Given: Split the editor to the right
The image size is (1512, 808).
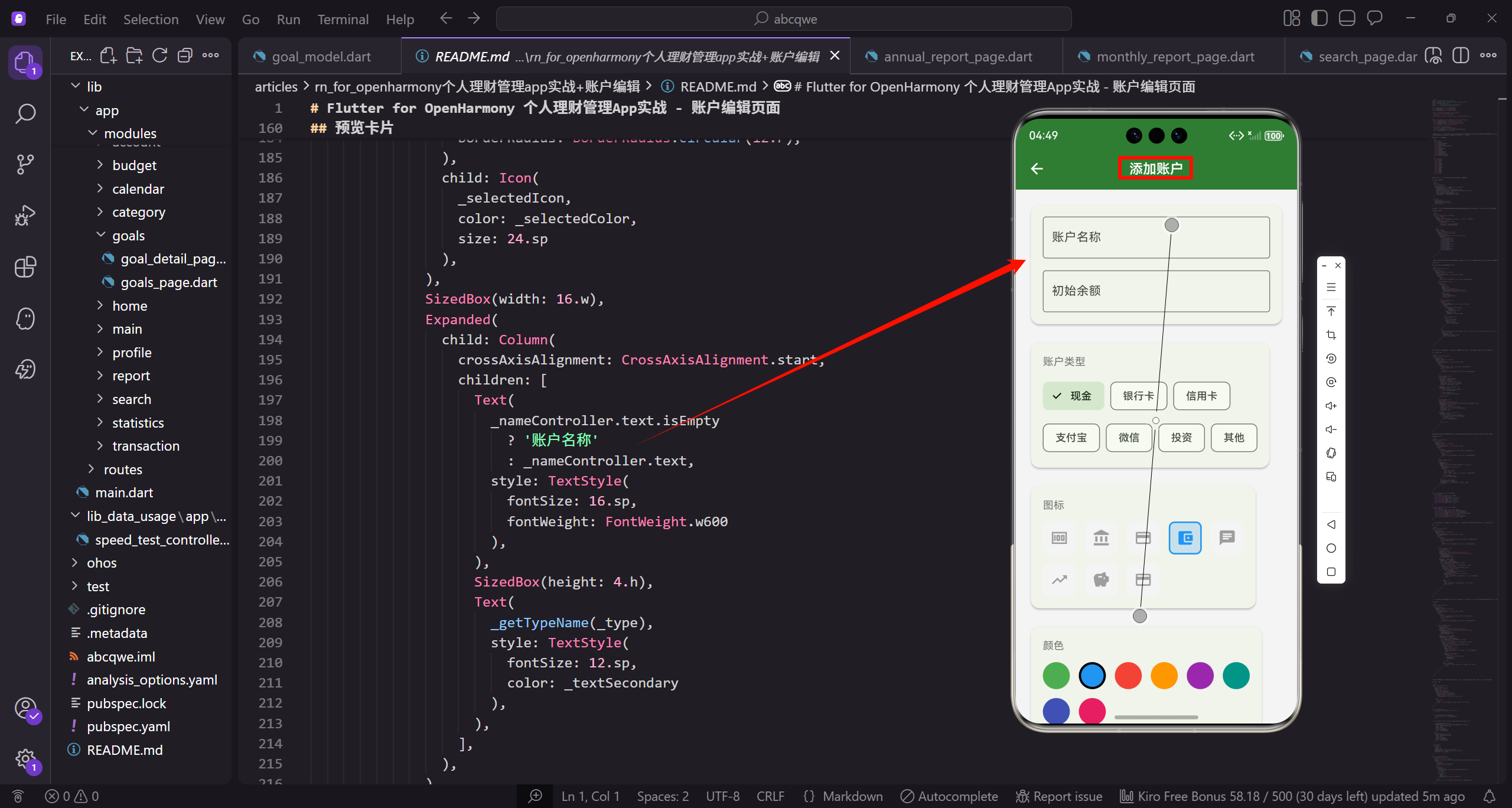Looking at the screenshot, I should tap(1461, 56).
